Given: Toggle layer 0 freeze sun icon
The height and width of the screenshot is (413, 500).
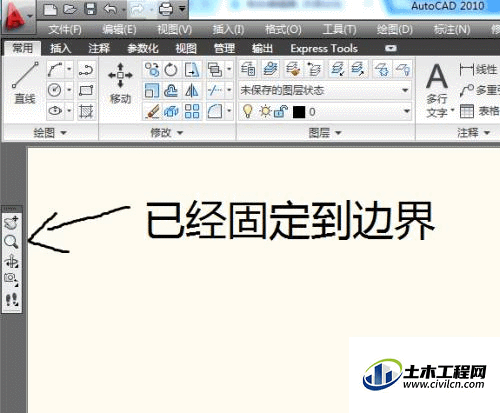Looking at the screenshot, I should tap(265, 111).
